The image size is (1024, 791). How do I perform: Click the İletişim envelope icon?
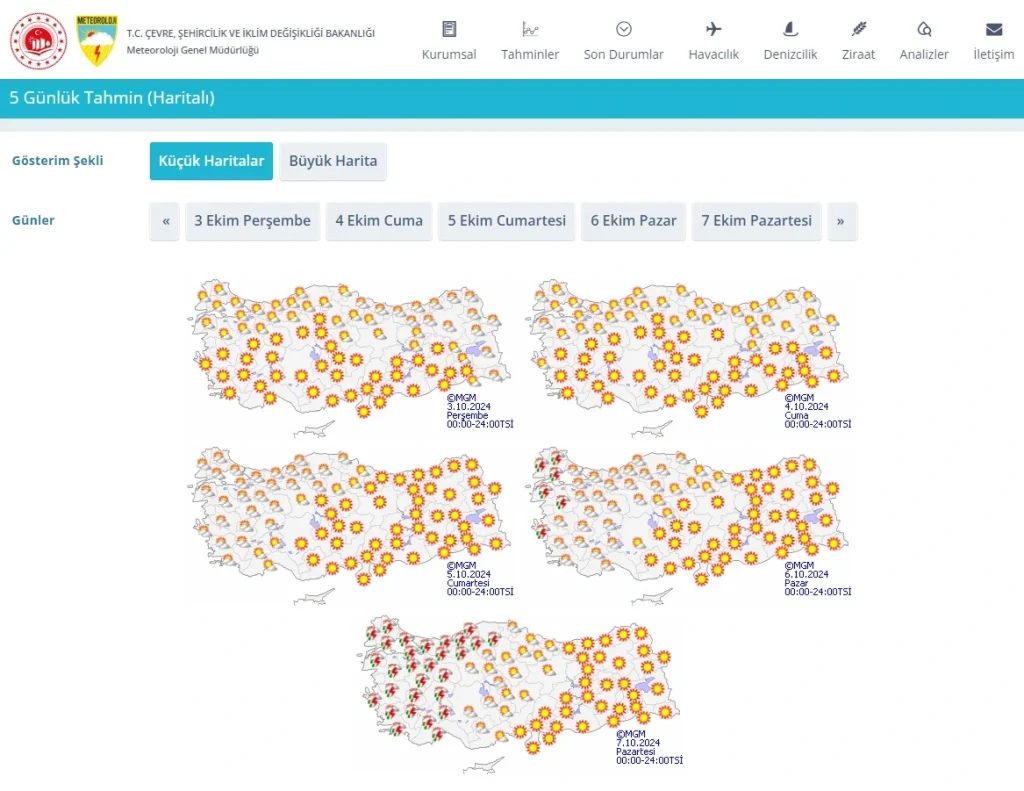(993, 29)
